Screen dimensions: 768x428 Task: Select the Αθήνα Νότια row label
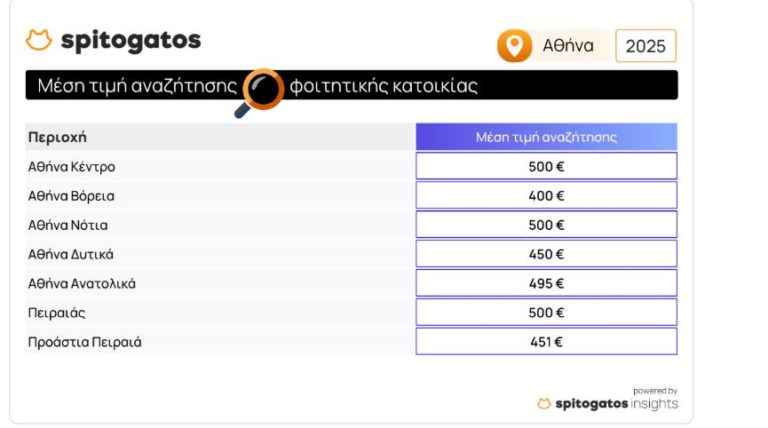tap(68, 225)
